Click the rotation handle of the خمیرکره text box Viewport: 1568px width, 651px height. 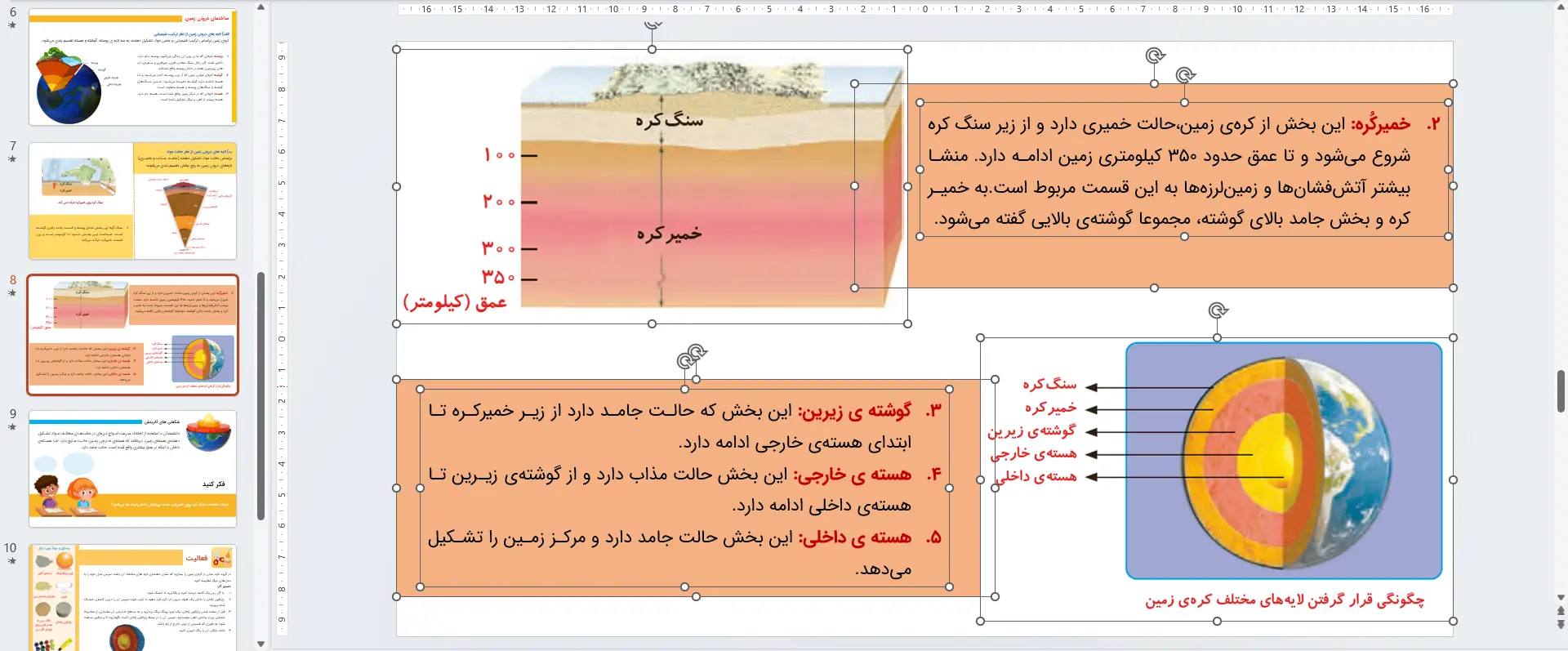tap(1185, 75)
